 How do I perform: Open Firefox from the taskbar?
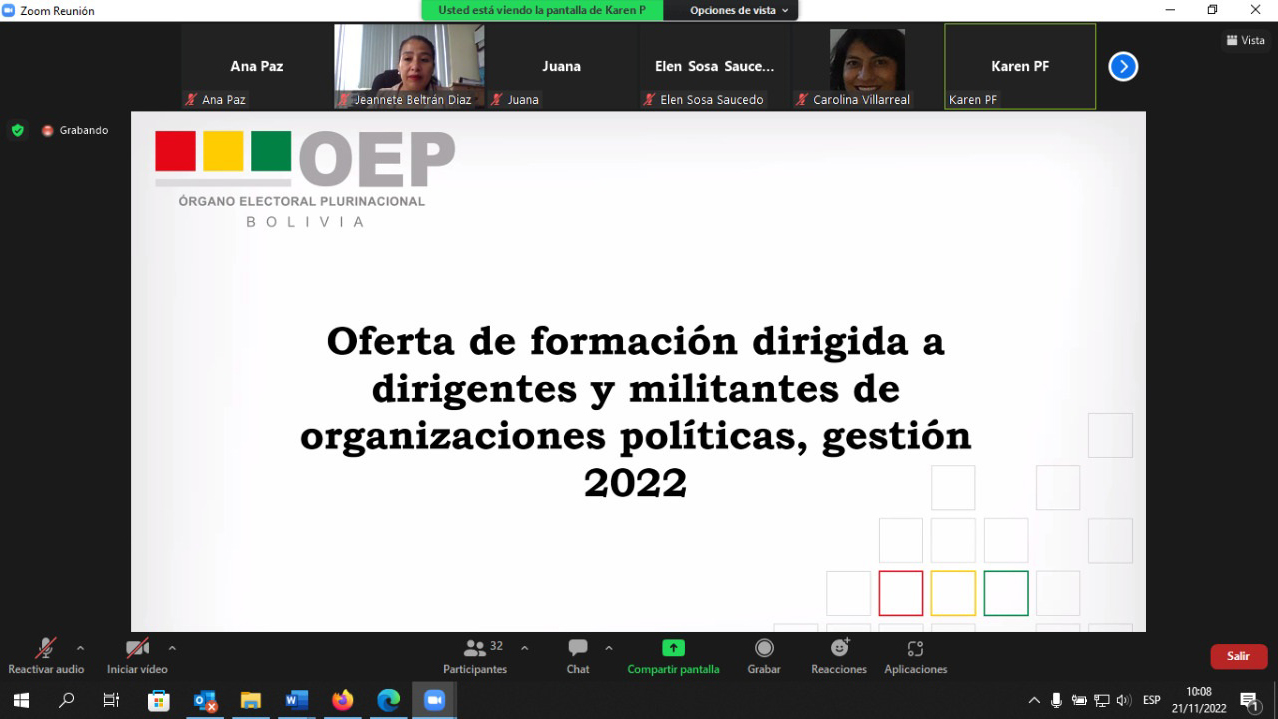343,700
